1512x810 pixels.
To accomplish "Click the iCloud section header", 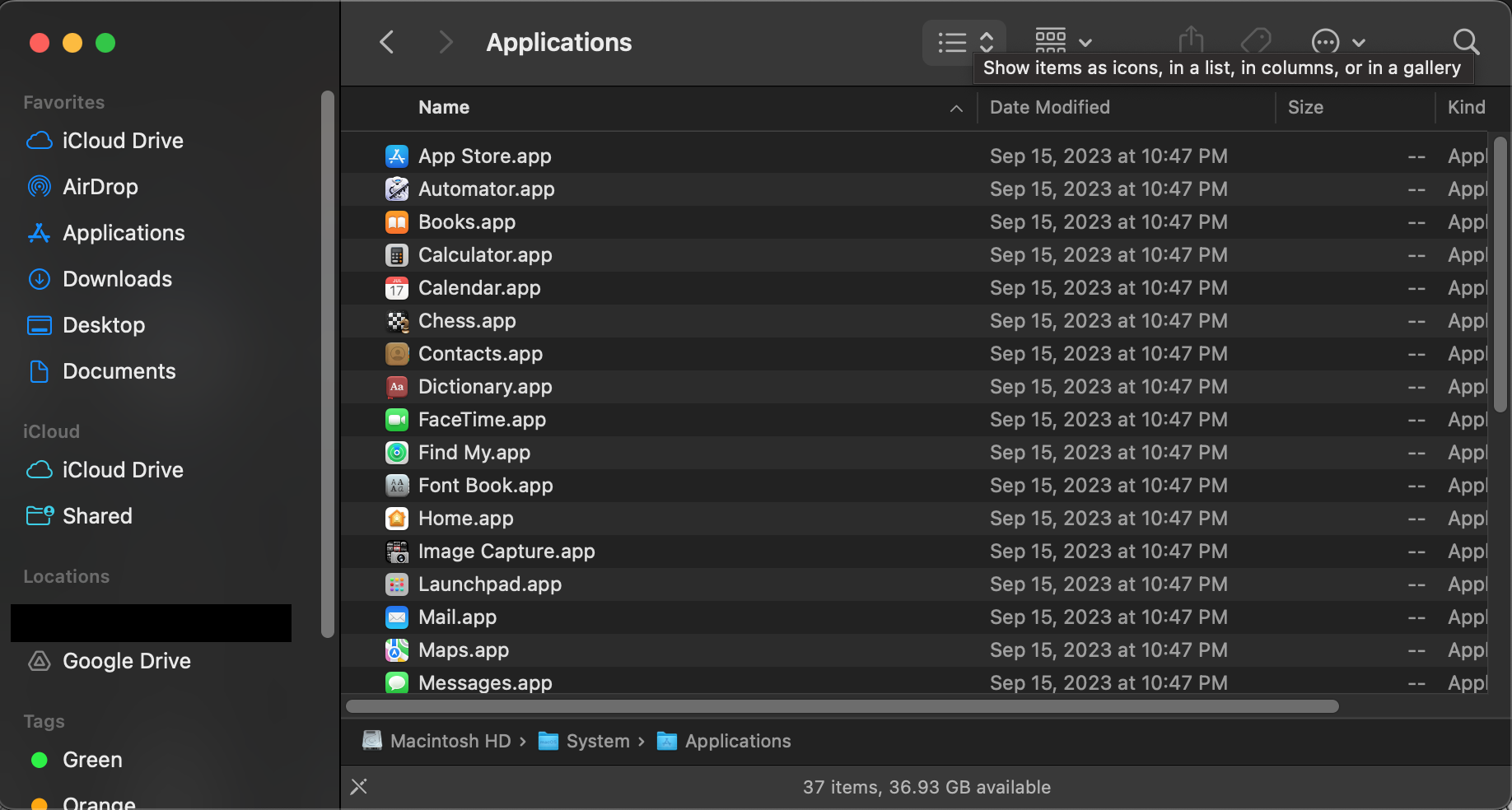I will coord(51,431).
